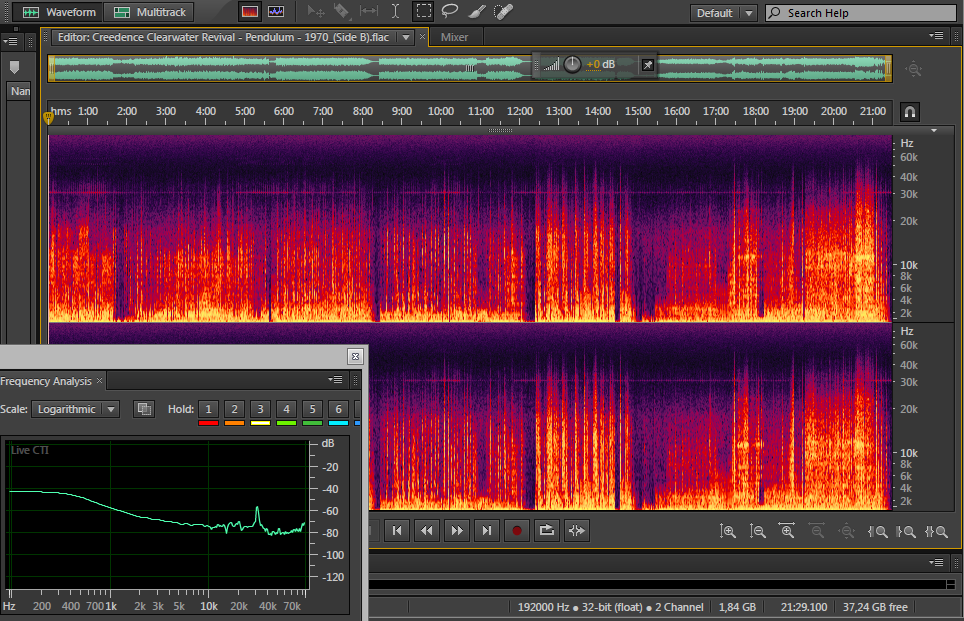
Task: Open the left panel options menu
Action: (x=11, y=41)
